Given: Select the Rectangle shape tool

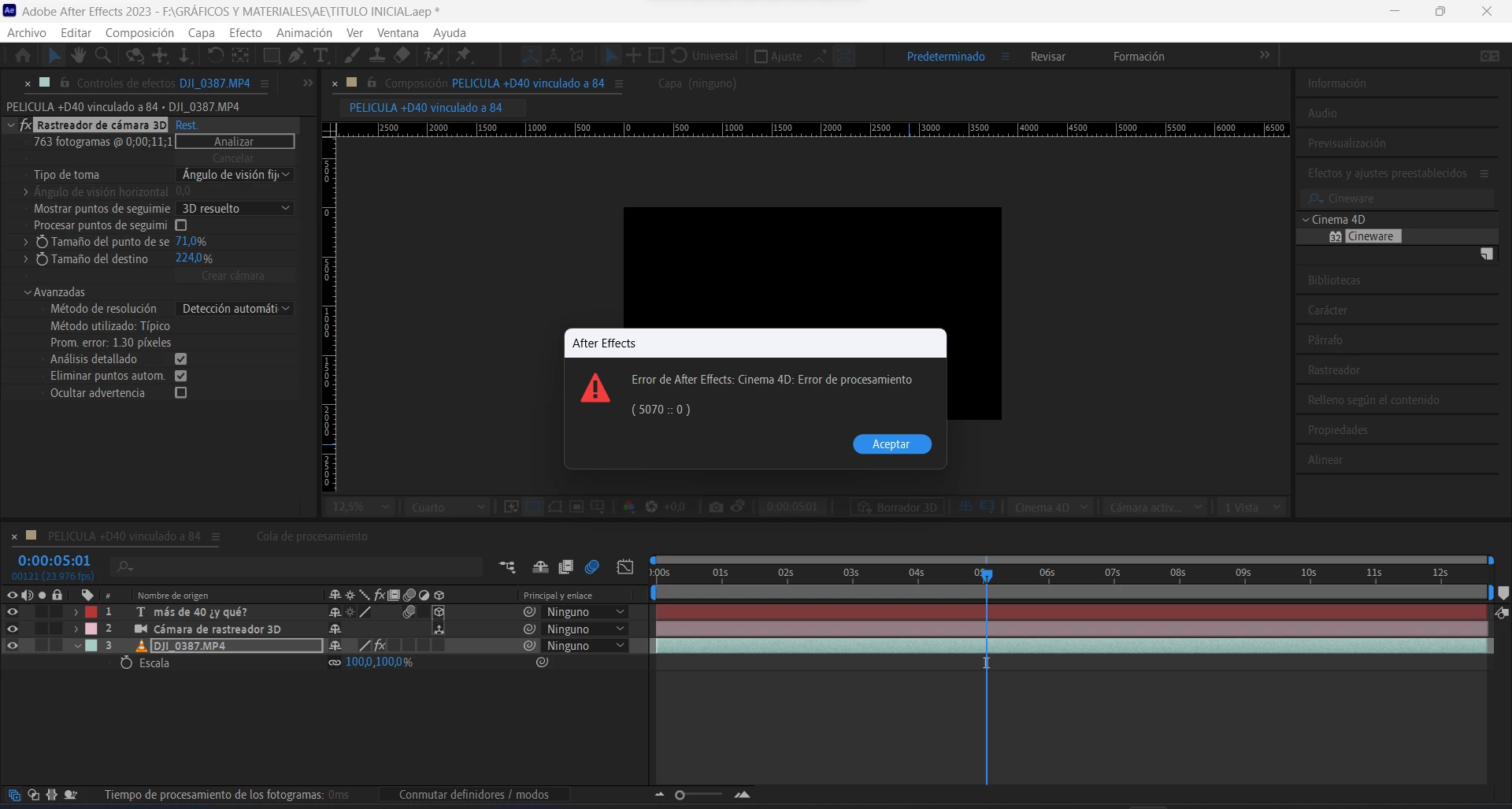Looking at the screenshot, I should point(271,55).
